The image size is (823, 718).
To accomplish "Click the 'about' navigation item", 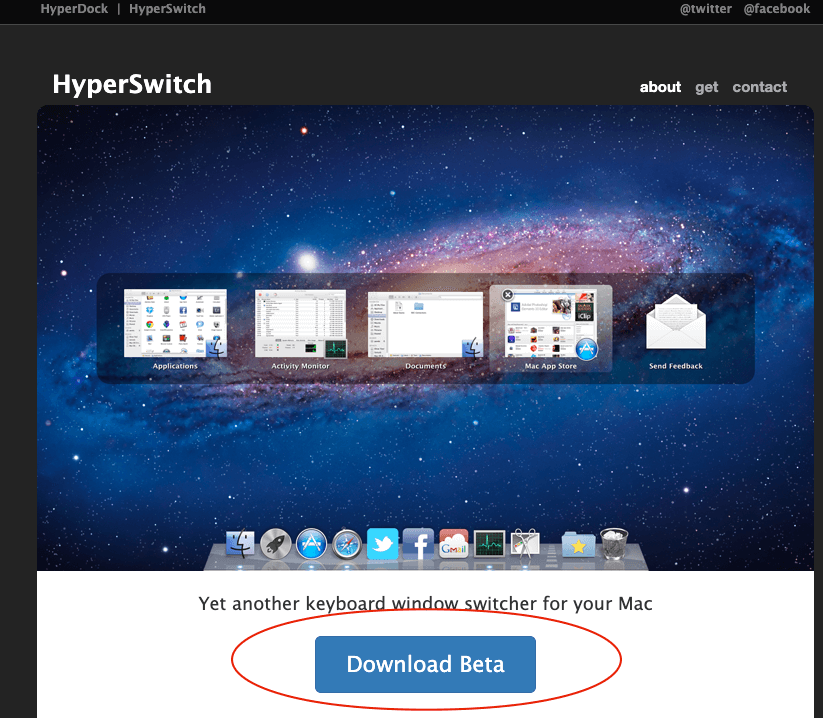I will tap(660, 87).
